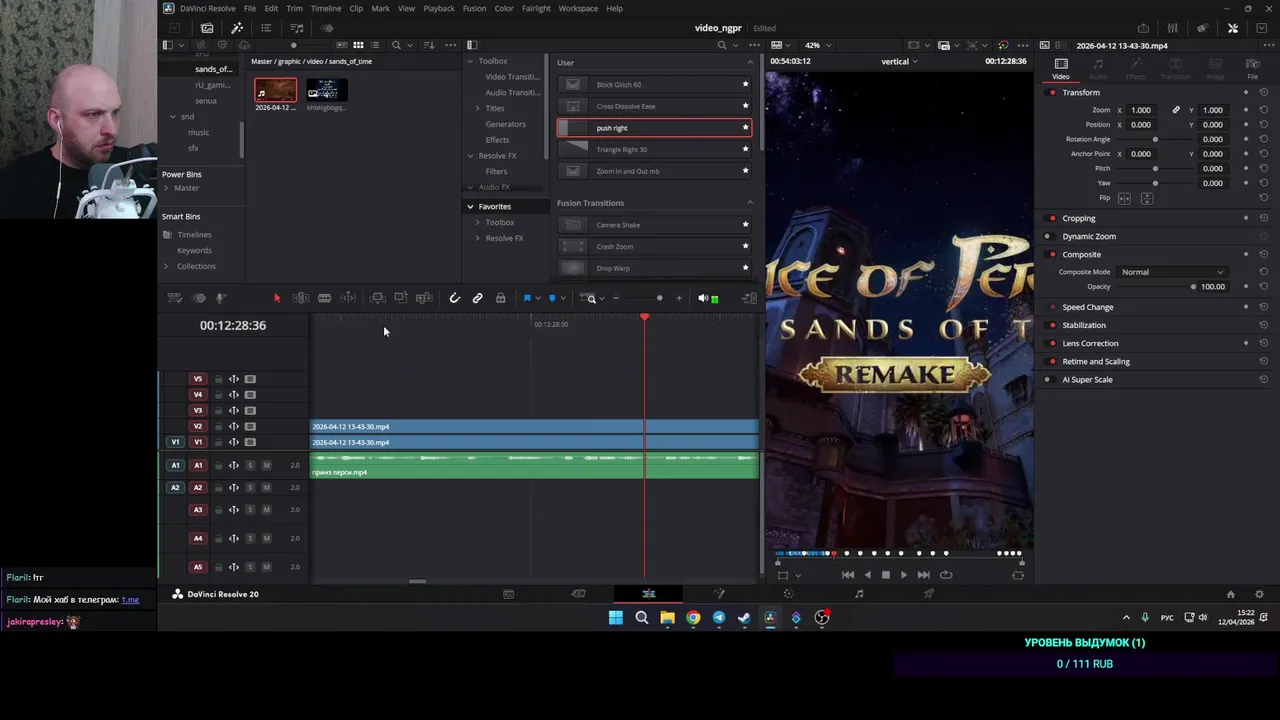Viewport: 1280px width, 720px height.
Task: Toggle timeline Snapping magnet icon
Action: [x=454, y=298]
